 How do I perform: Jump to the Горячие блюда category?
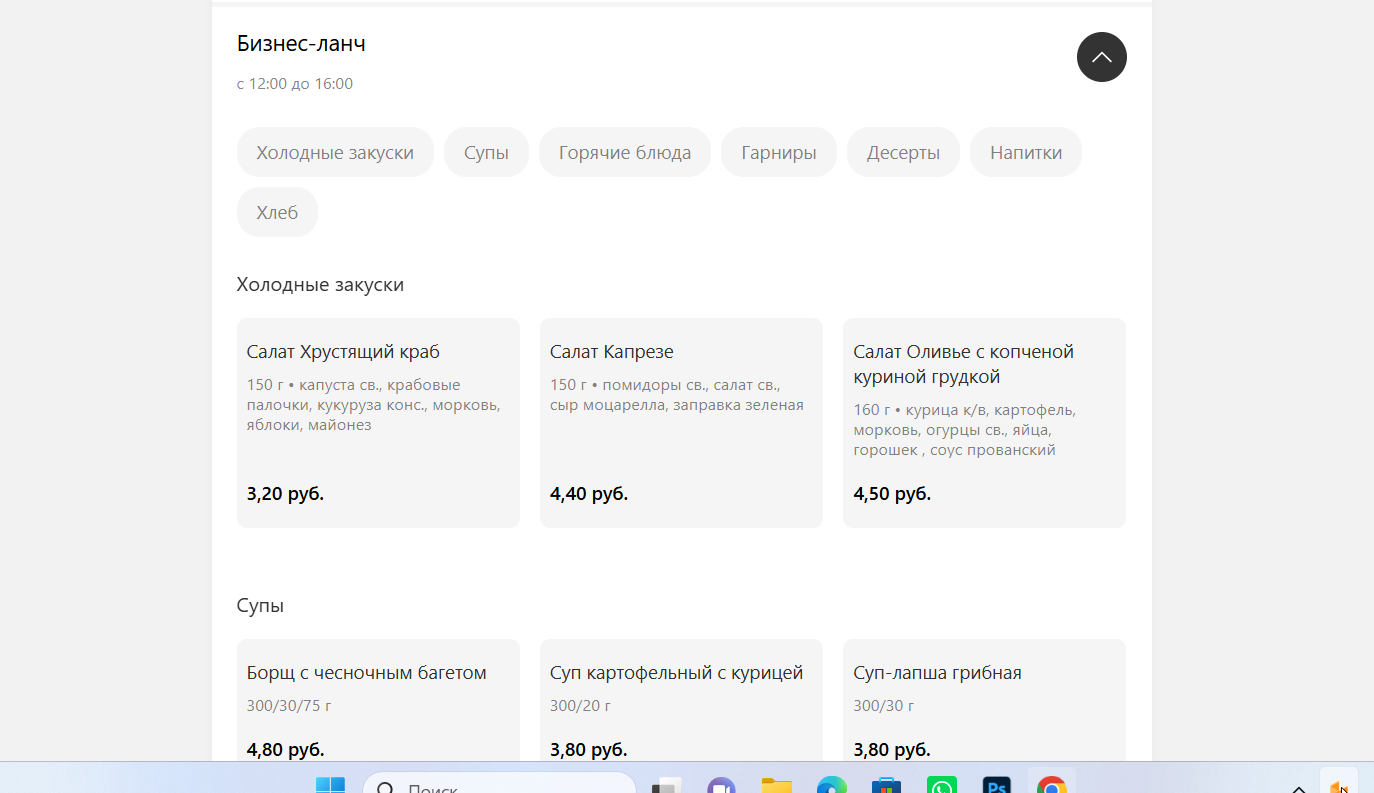point(625,152)
